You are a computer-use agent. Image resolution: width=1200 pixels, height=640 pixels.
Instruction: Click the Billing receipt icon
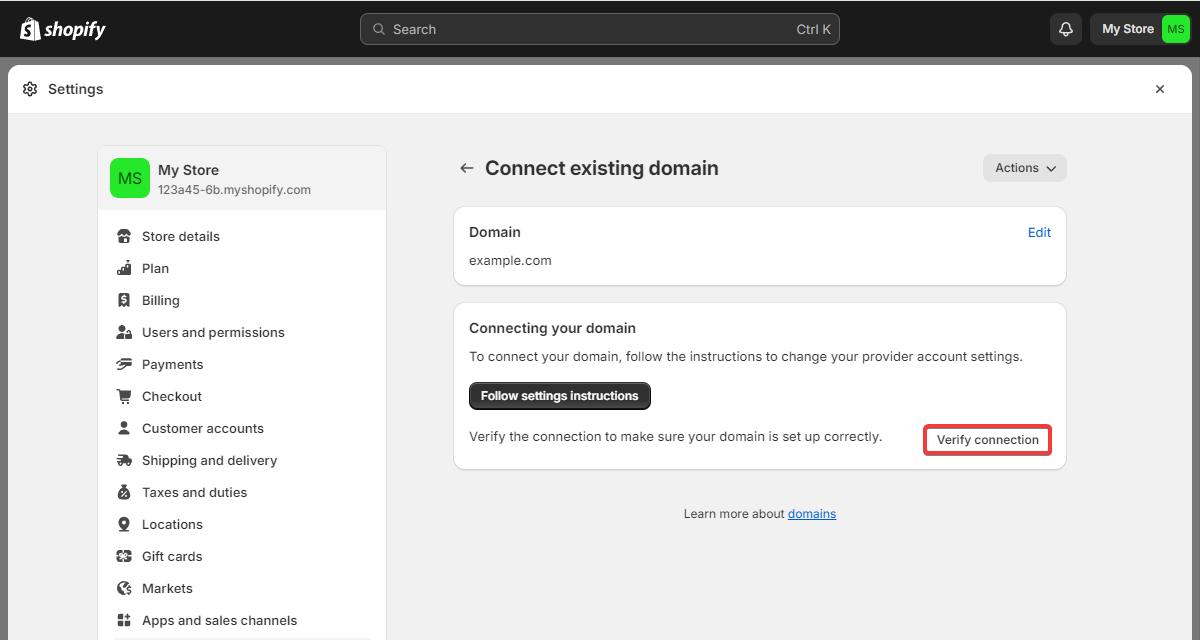(124, 300)
